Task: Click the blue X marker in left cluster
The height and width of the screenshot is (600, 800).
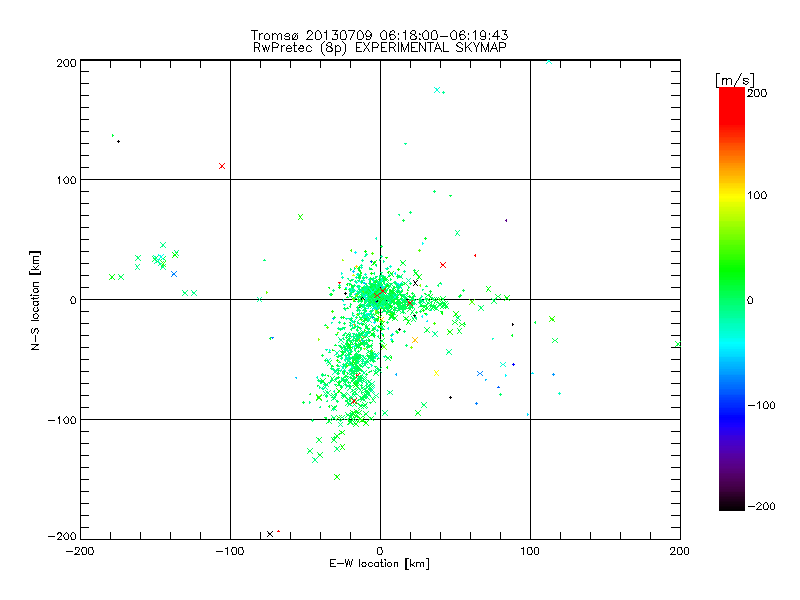Action: 174,274
